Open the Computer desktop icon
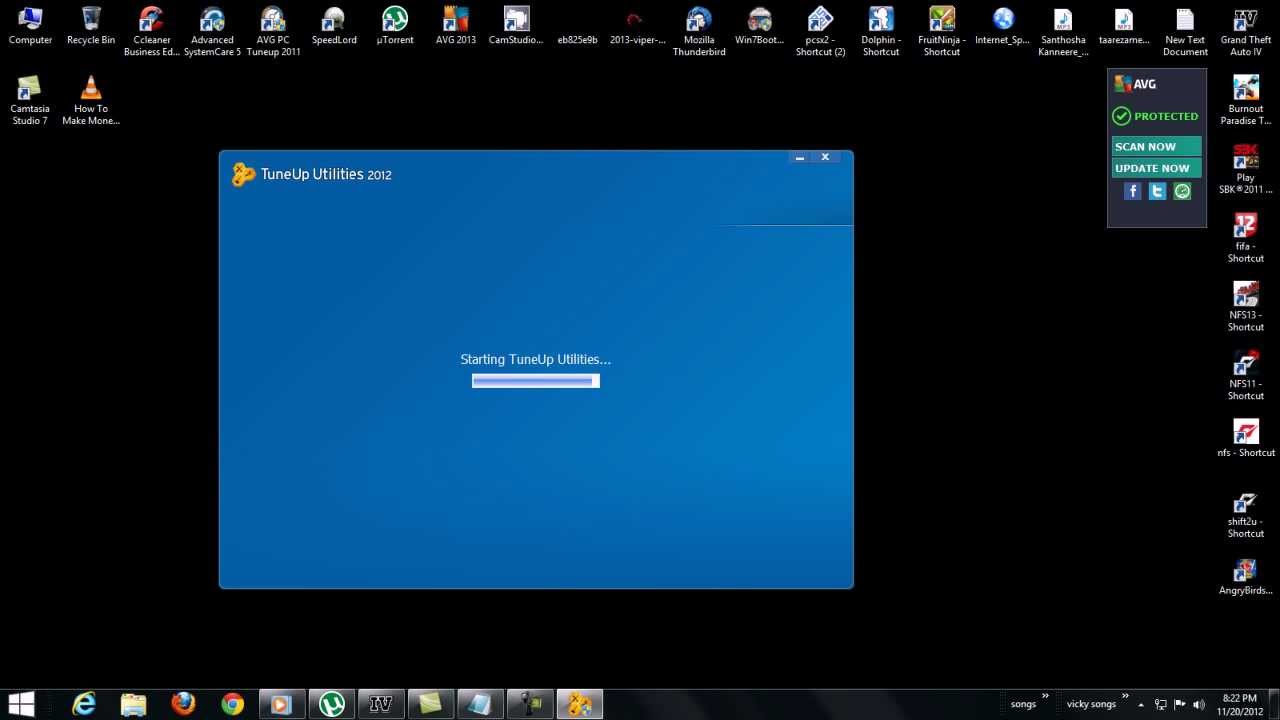The width and height of the screenshot is (1280, 720). tap(30, 27)
